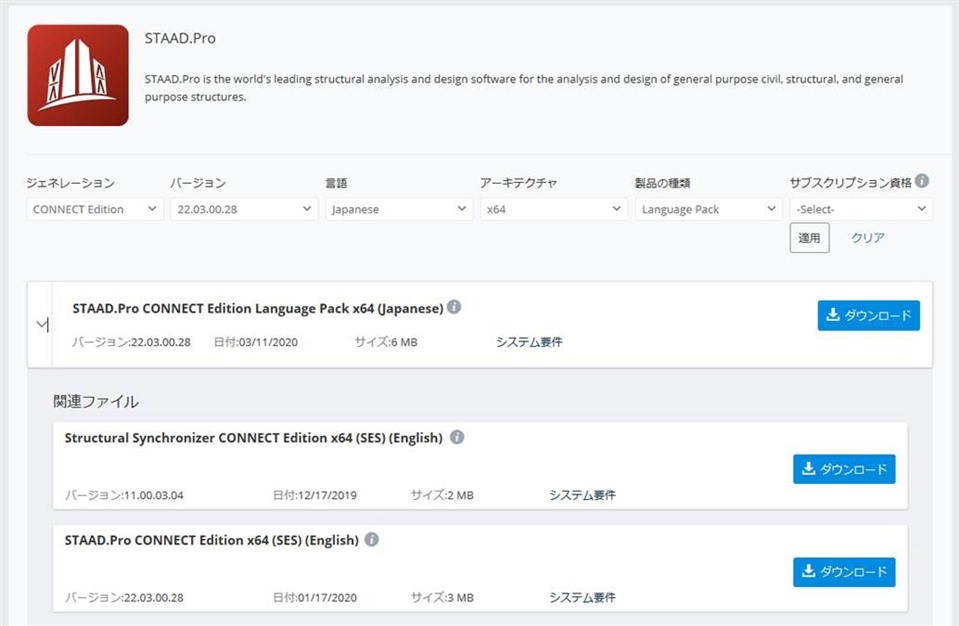Click the date text 12/17/2019
This screenshot has width=959, height=626.
point(327,495)
